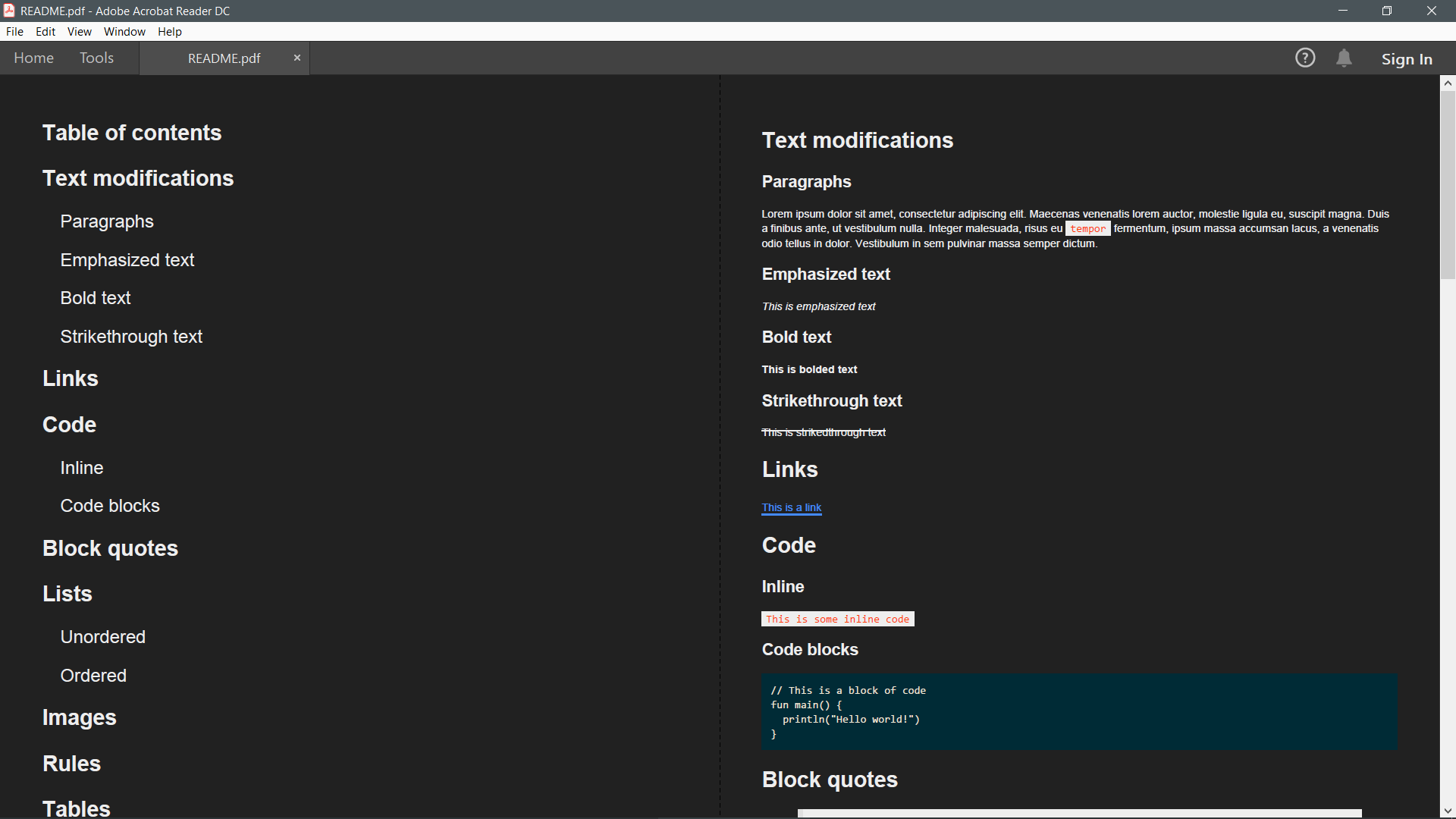Click the Acrobat PDF title bar icon

(9, 11)
